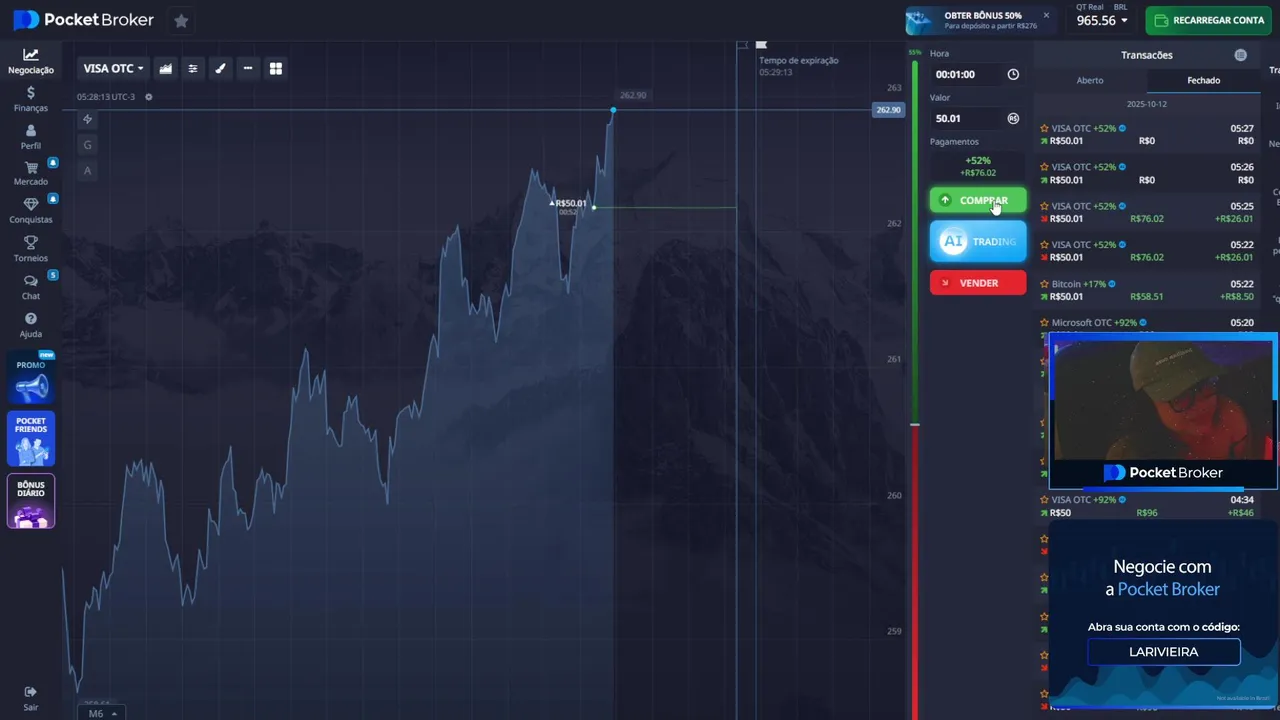This screenshot has height=720, width=1280.
Task: Open the Mercado shopping cart section
Action: coord(31,174)
